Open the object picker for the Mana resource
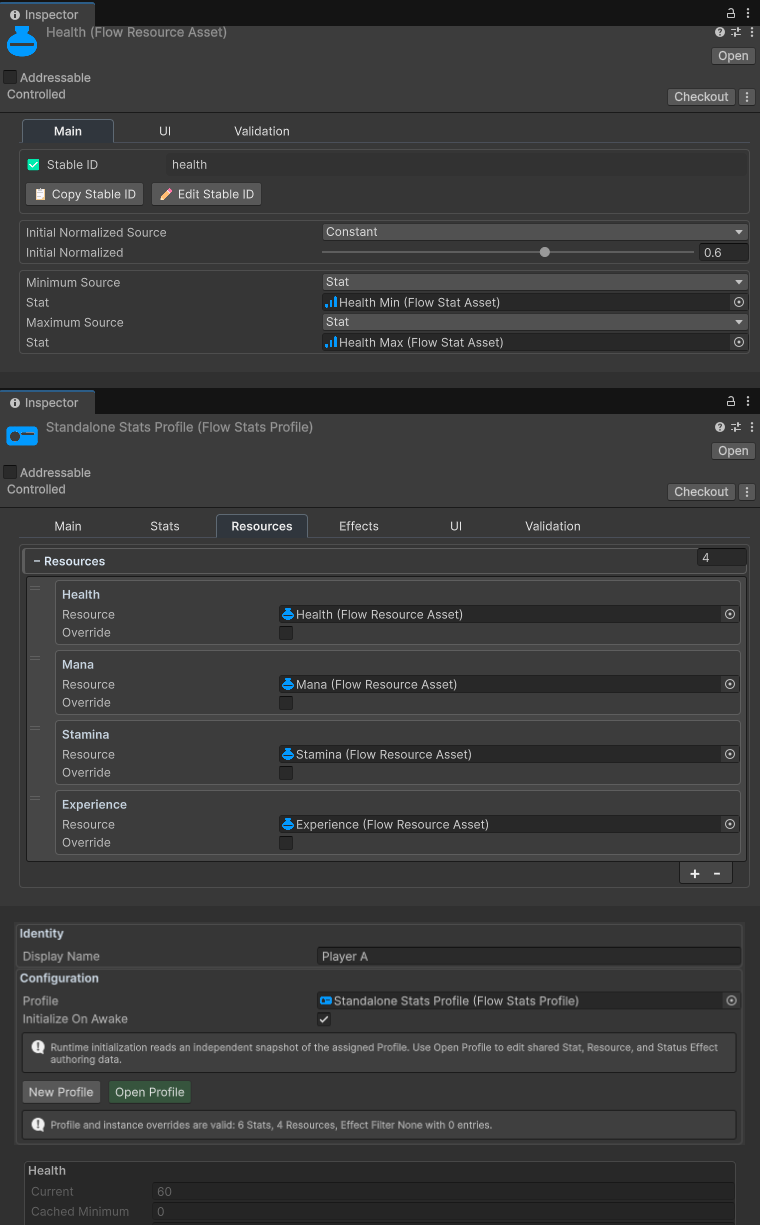The image size is (760, 1225). (730, 684)
